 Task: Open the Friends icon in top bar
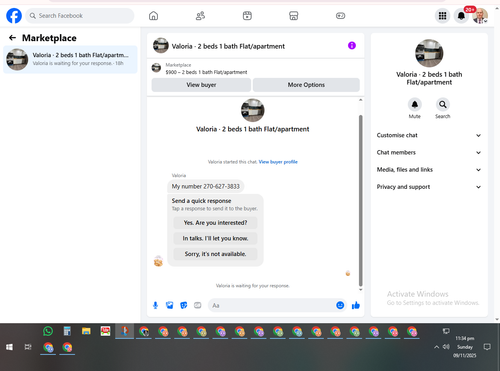click(200, 16)
